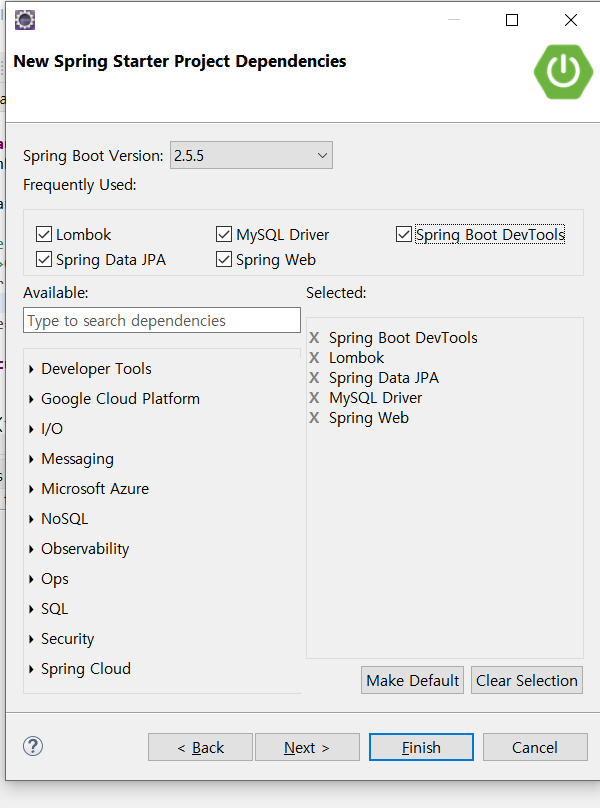Screen dimensions: 600x808
Task: Select MySQL Driver in Selected list
Action: coord(376,398)
